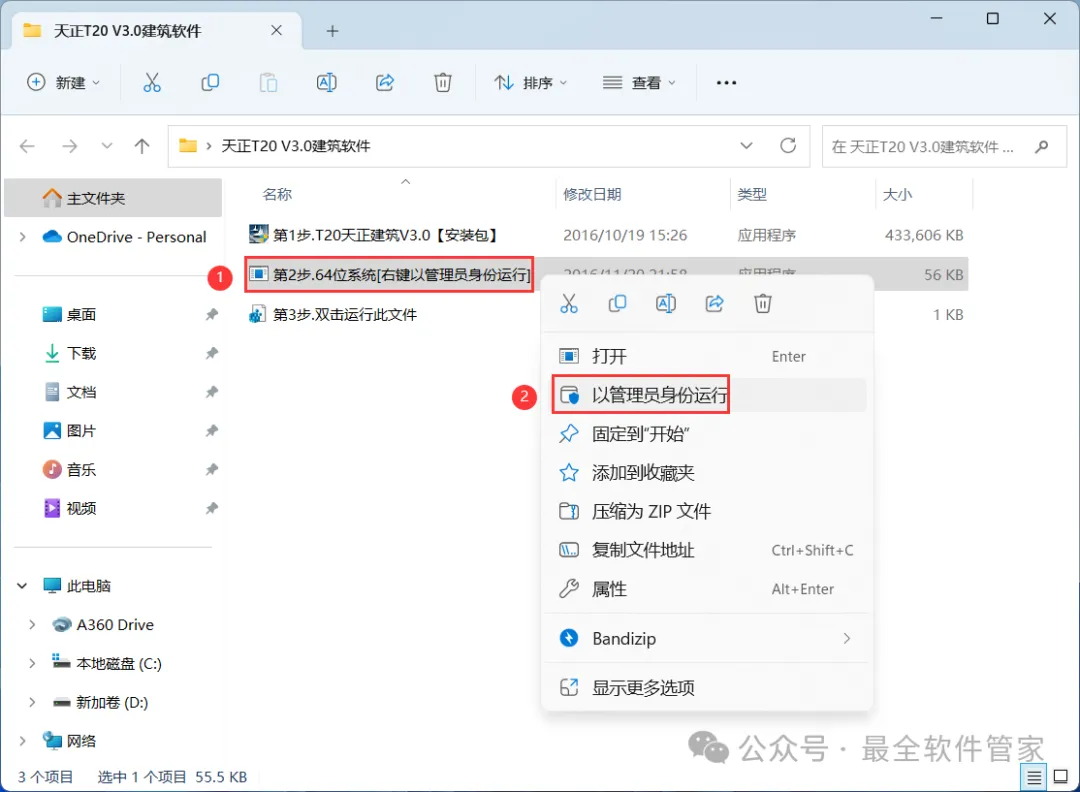Click the Rename icon in the toolbar
This screenshot has height=792, width=1080.
[x=326, y=83]
